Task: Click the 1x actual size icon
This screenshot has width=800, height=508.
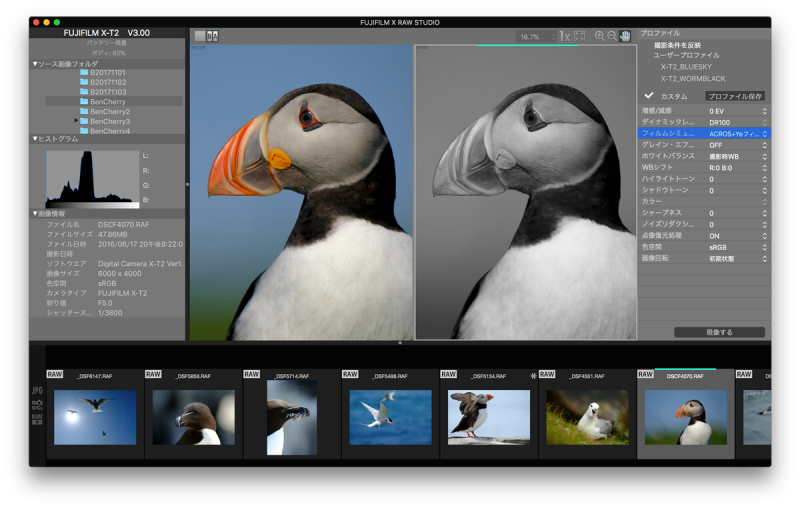Action: pyautogui.click(x=565, y=36)
